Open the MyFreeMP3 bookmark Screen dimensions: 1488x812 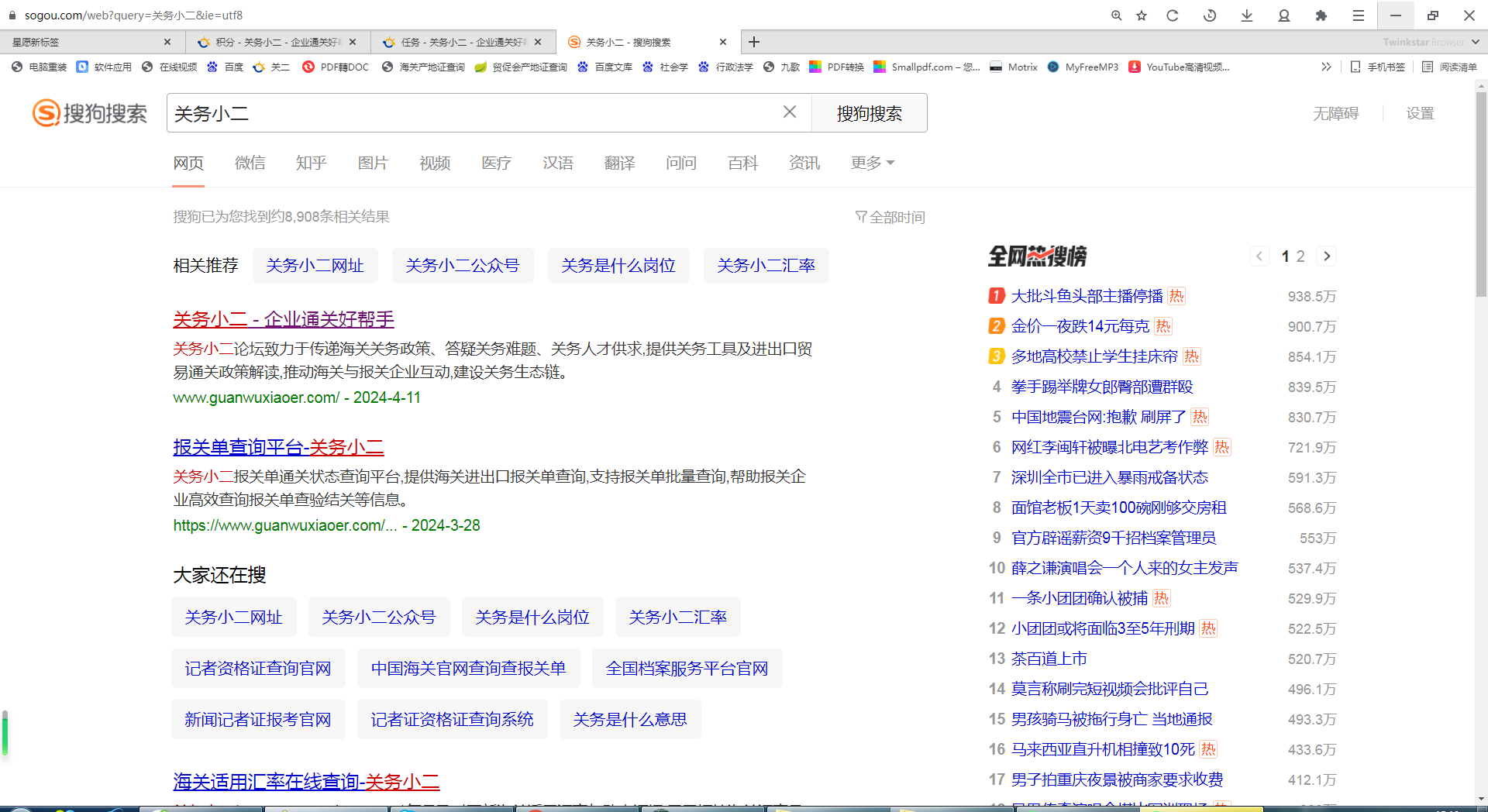click(1083, 67)
